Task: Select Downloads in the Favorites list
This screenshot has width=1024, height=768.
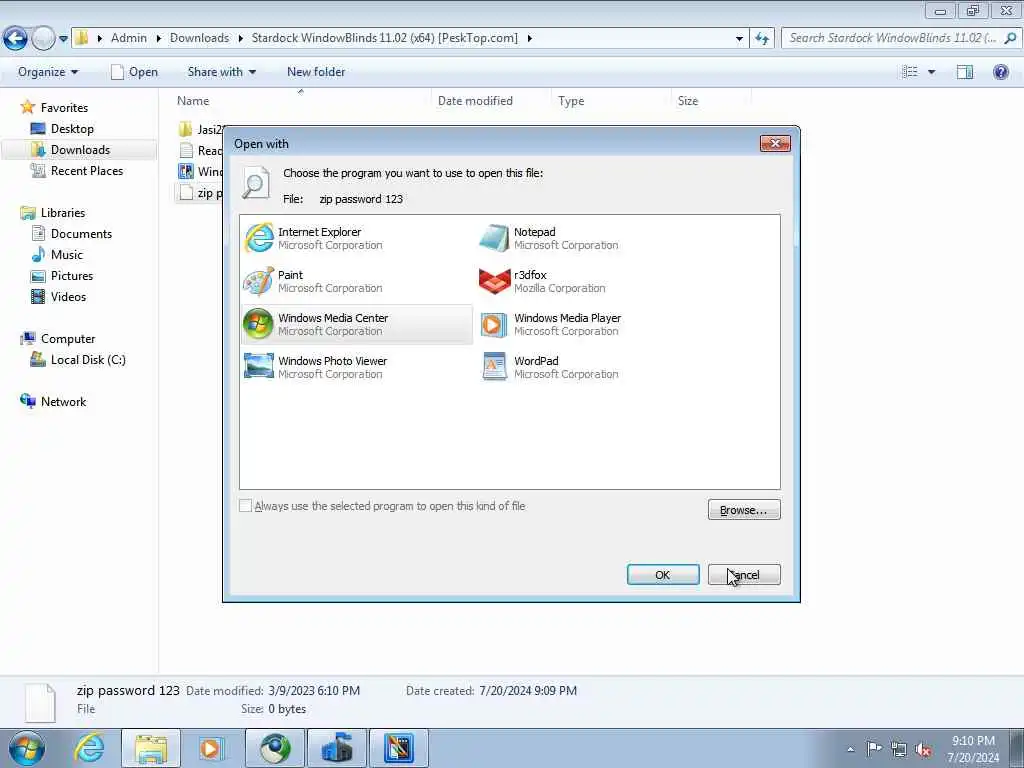Action: click(80, 150)
